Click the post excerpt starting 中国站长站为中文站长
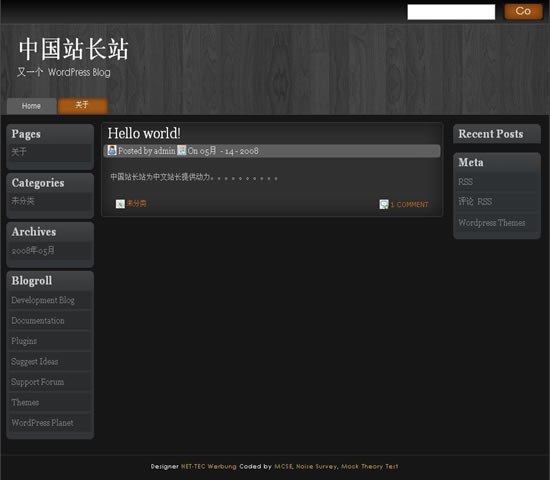 point(194,177)
